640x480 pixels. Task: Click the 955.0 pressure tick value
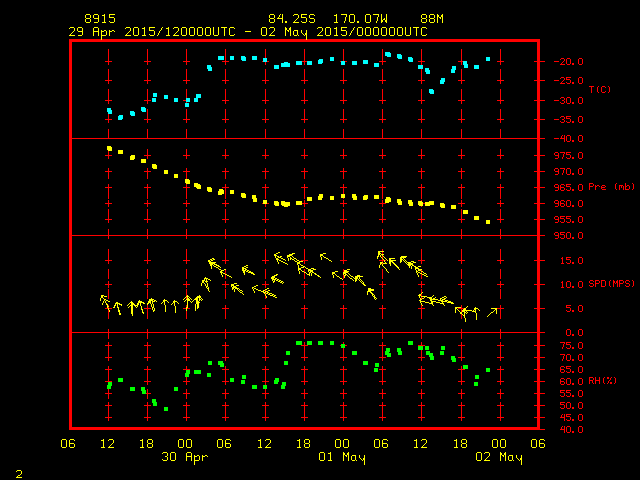tap(569, 220)
